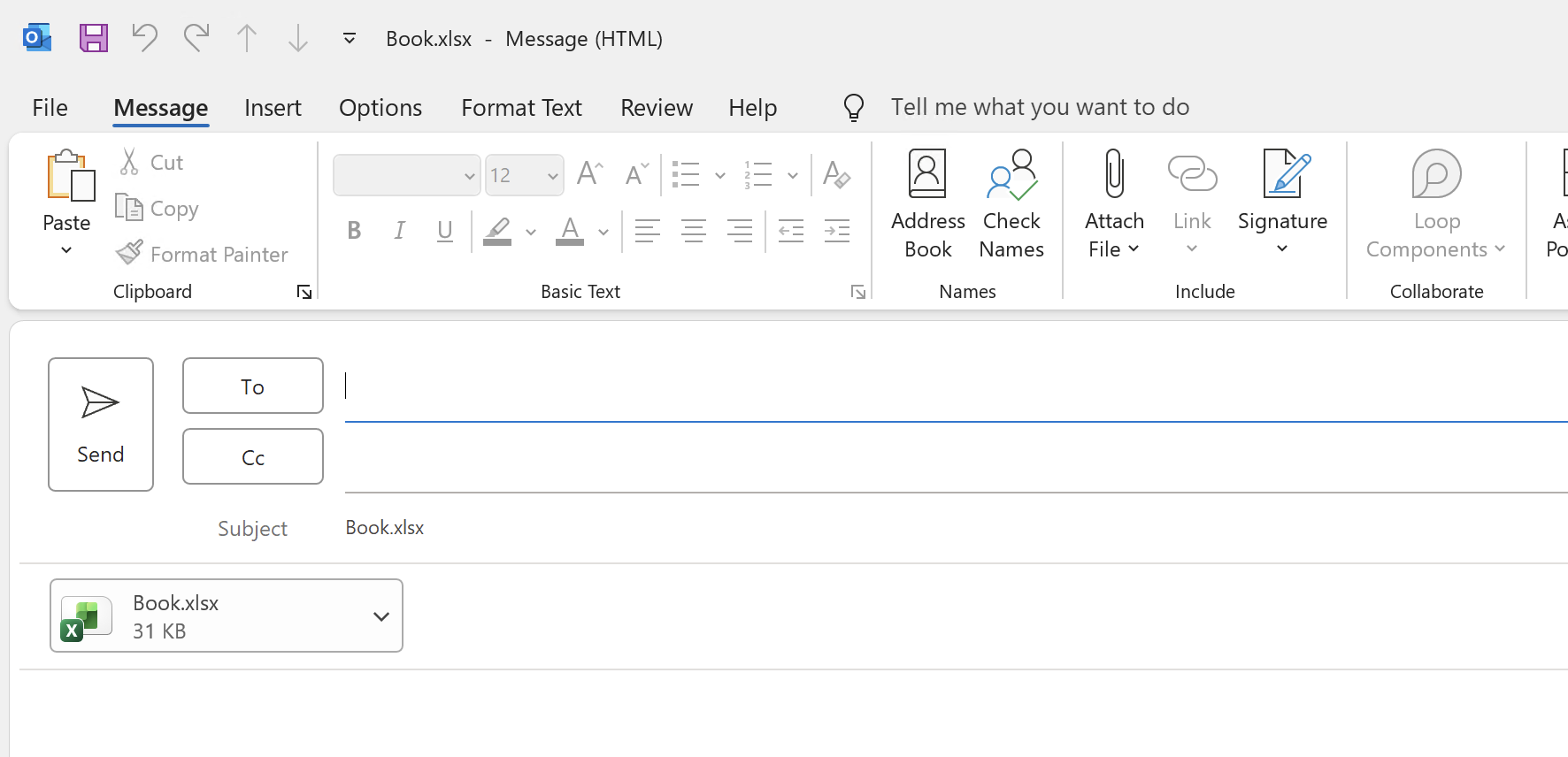Expand the Book.xlsx attachment options arrow

click(x=381, y=616)
